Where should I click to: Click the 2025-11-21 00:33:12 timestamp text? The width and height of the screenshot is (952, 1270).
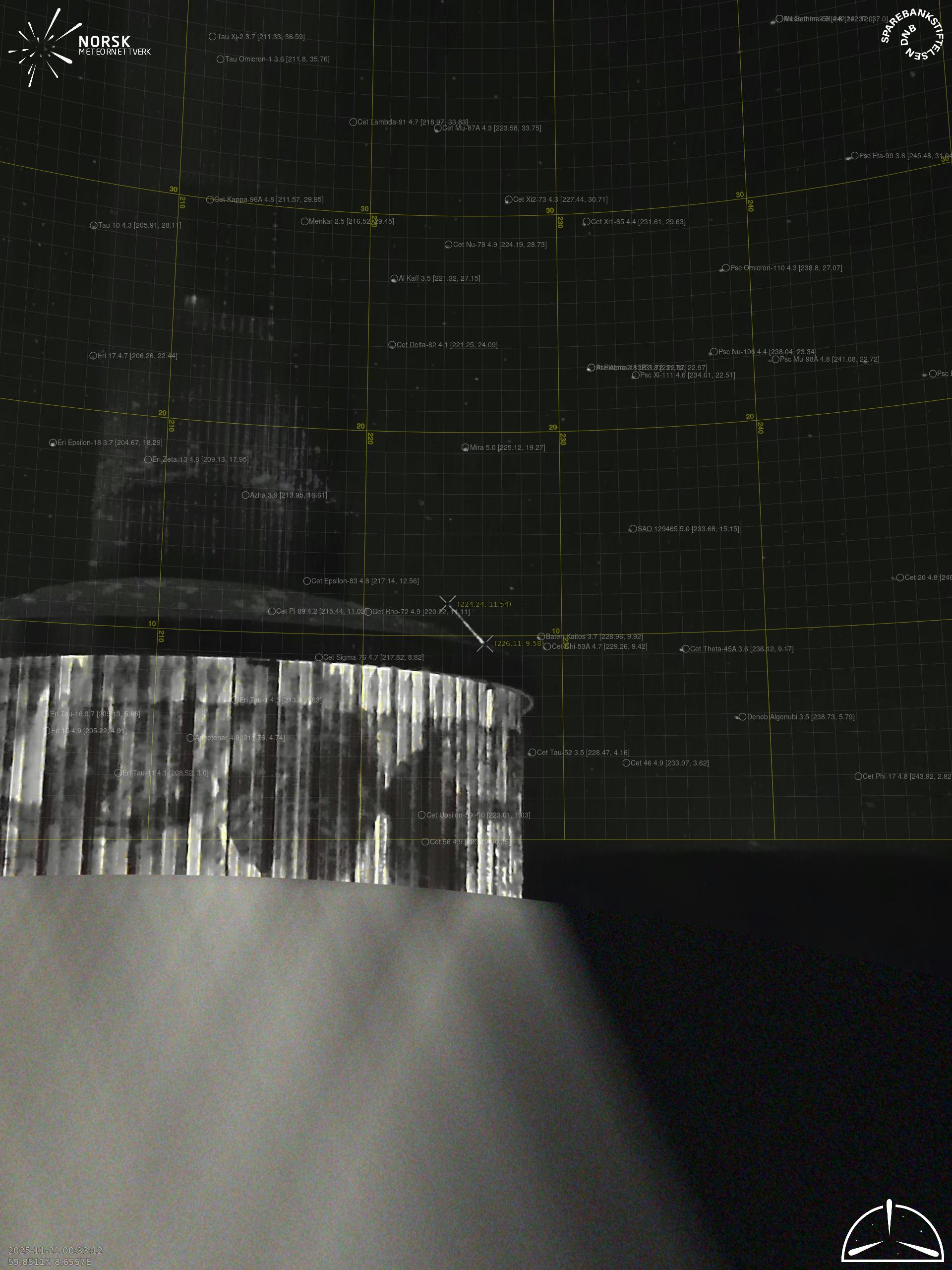(x=55, y=1250)
